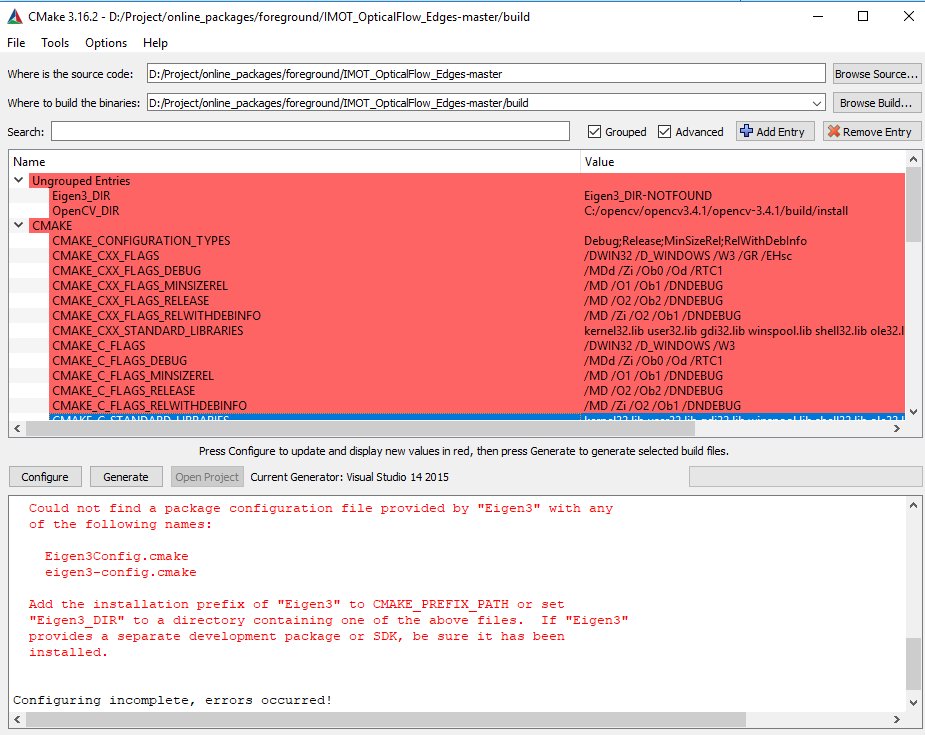Click the red X Remove Entry icon
The height and width of the screenshot is (735, 925).
pos(834,131)
